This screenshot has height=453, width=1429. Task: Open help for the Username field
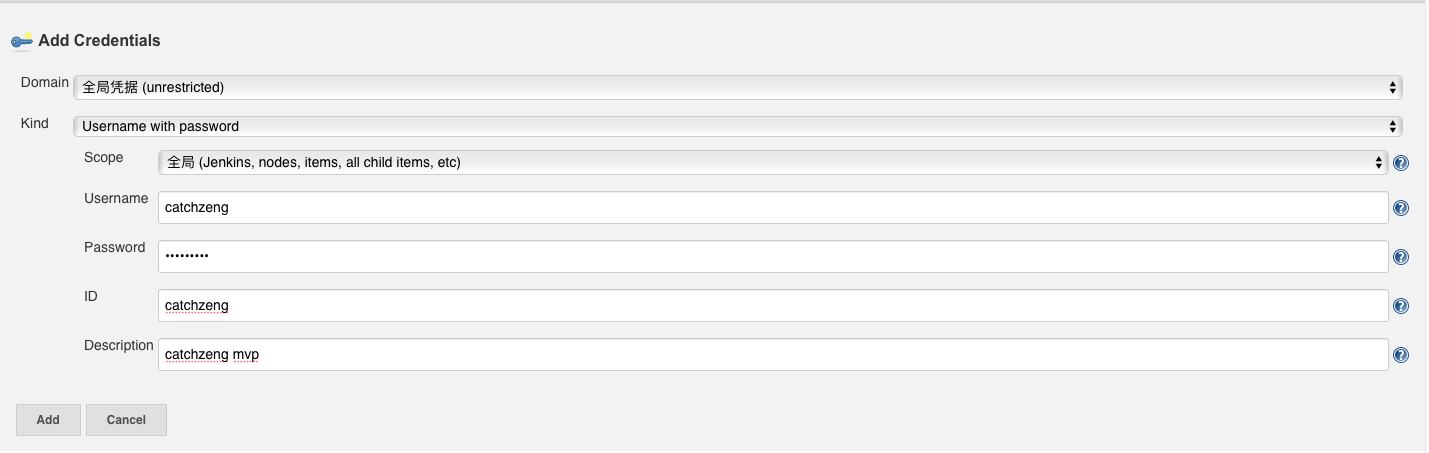pos(1401,208)
